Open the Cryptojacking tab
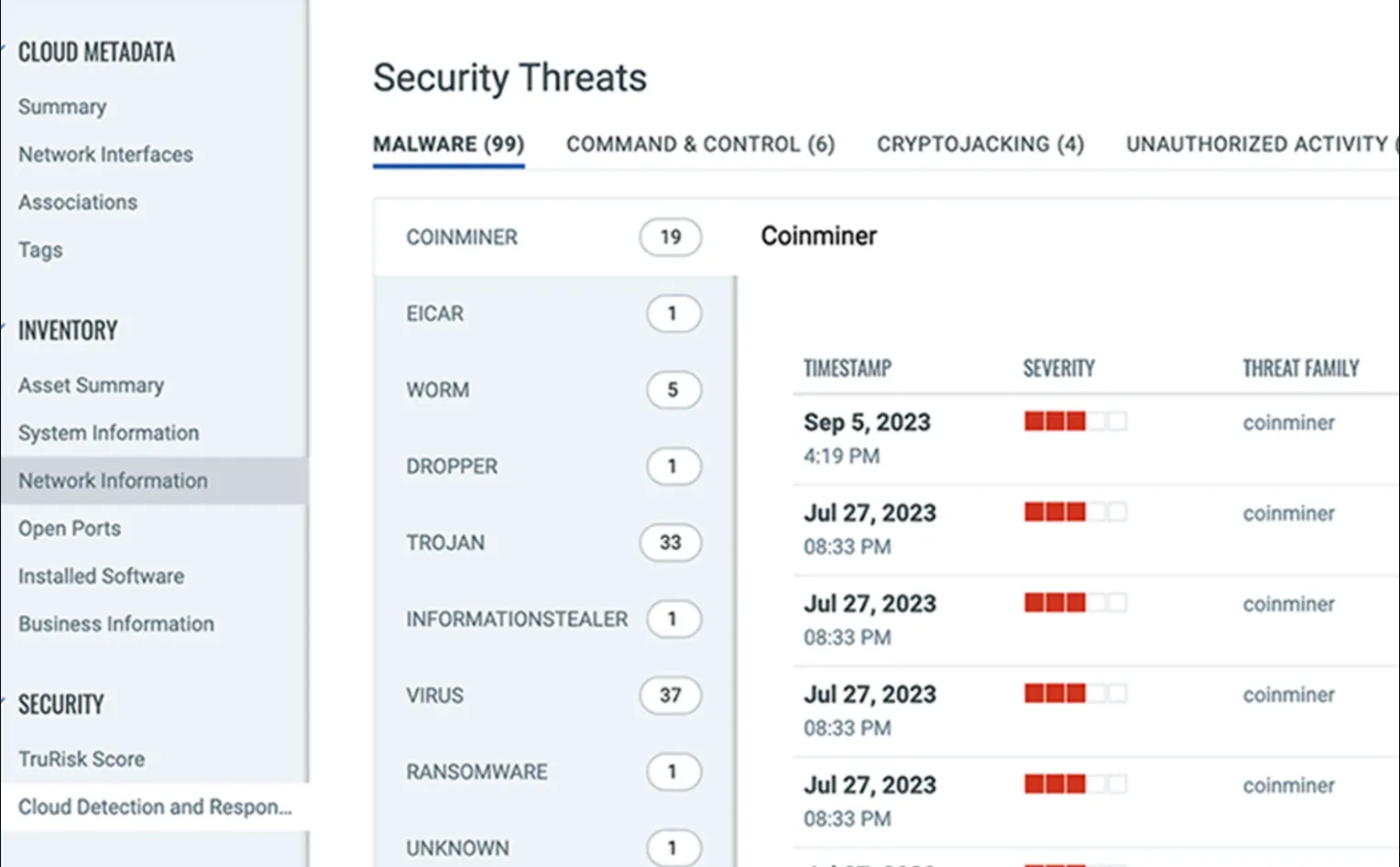This screenshot has height=867, width=1400. coord(979,144)
